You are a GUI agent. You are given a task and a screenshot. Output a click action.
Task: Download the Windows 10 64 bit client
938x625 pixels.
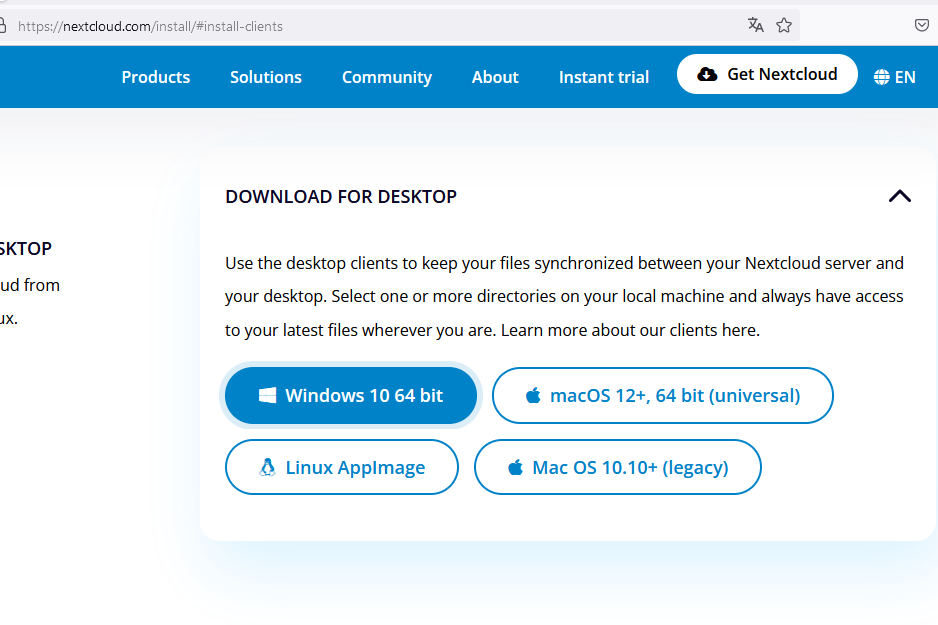[351, 395]
